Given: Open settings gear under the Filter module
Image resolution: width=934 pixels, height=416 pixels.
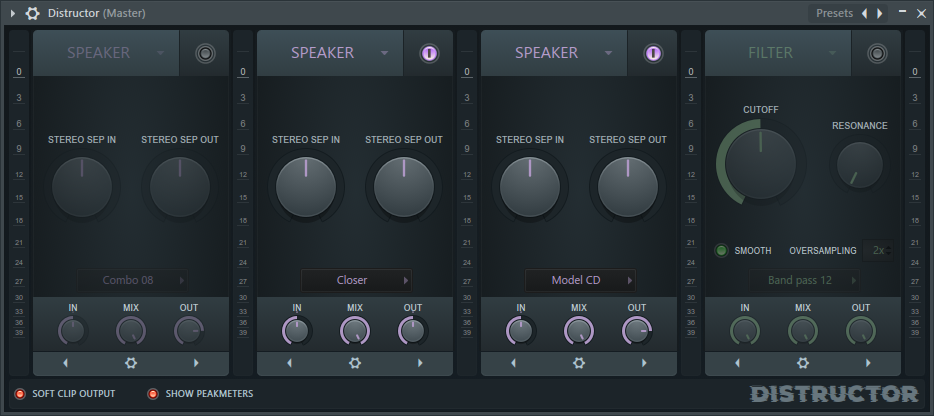Looking at the screenshot, I should [803, 363].
